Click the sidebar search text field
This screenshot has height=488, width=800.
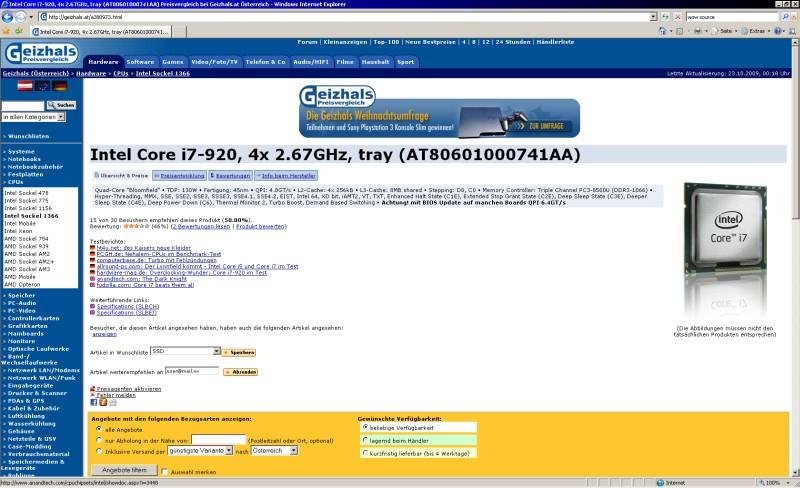pyautogui.click(x=23, y=106)
